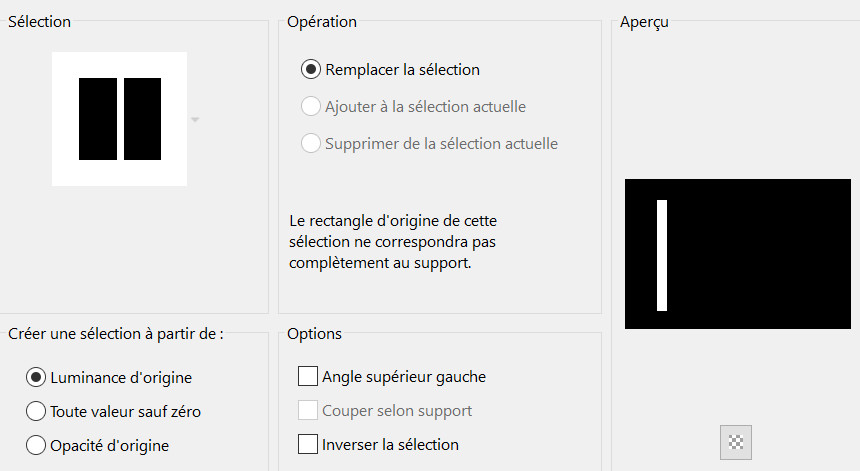860x471 pixels.
Task: Click the Opération group label
Action: tap(321, 22)
